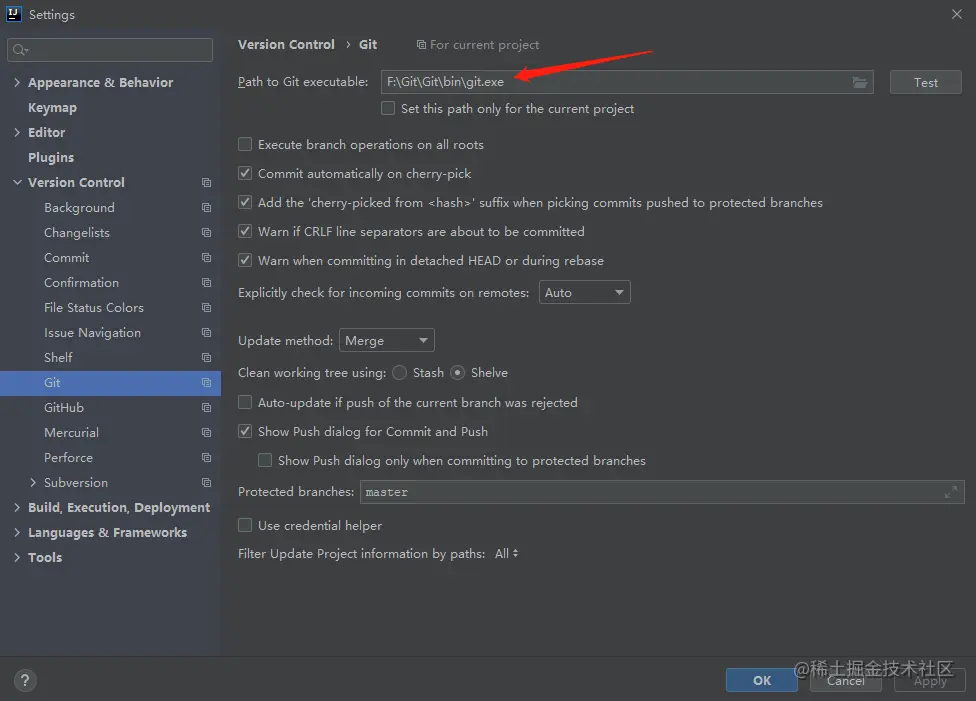Open the Keymap settings page
Screen dimensions: 976x701
pos(52,107)
